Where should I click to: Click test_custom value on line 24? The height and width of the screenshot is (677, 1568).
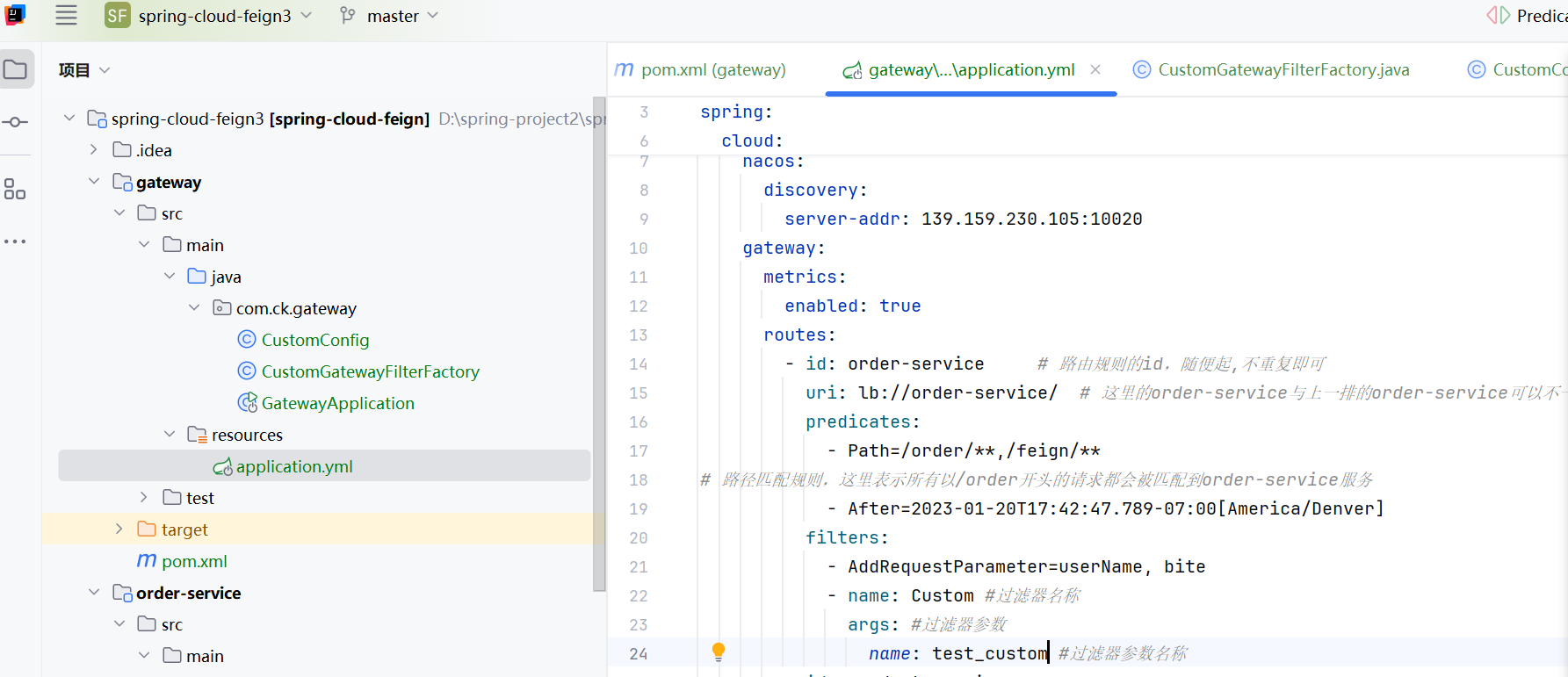(x=990, y=653)
